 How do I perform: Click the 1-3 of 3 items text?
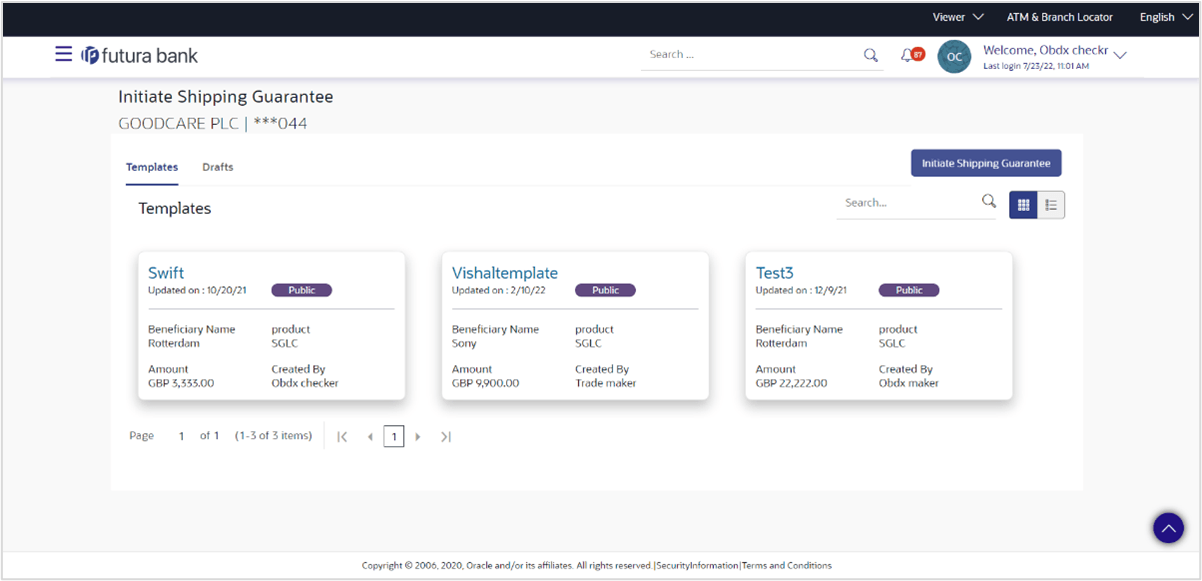pos(274,436)
